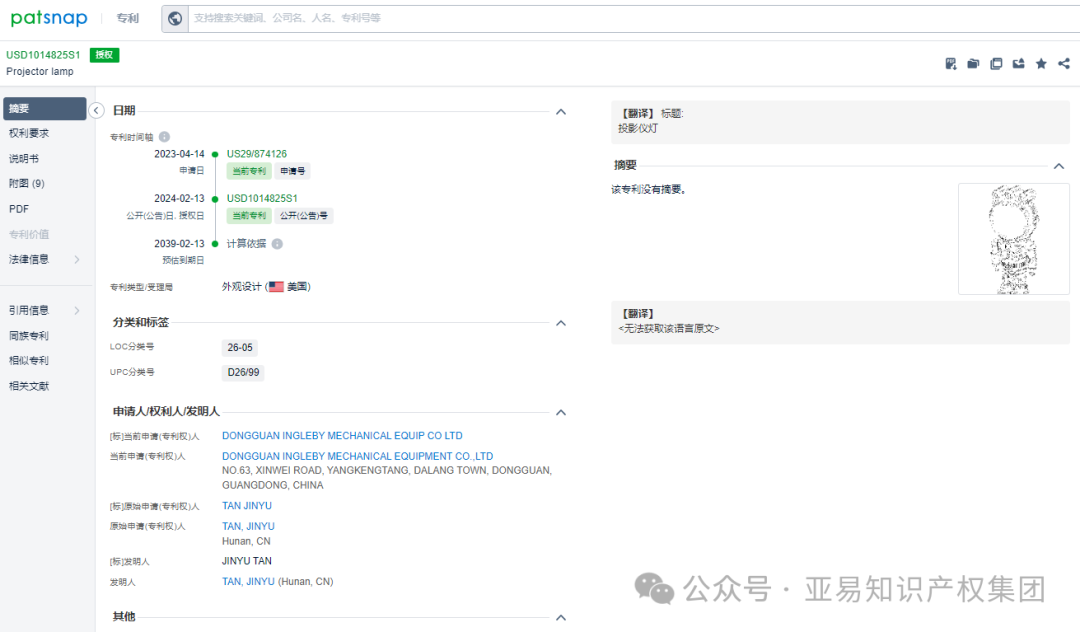This screenshot has height=632, width=1080.
Task: Click the 专利 label next to the logo
Action: [x=127, y=19]
